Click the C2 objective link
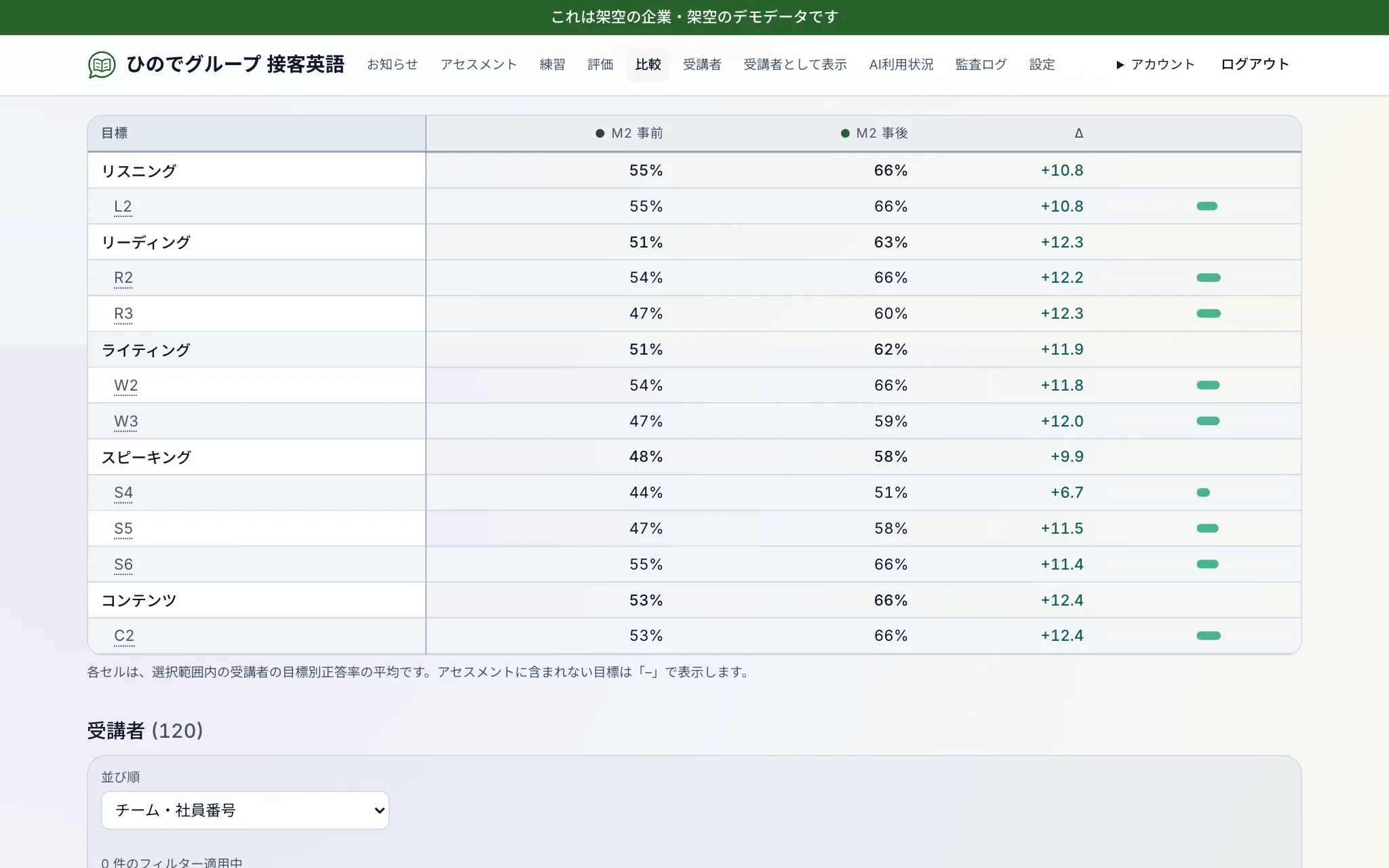The image size is (1389, 868). pos(124,635)
